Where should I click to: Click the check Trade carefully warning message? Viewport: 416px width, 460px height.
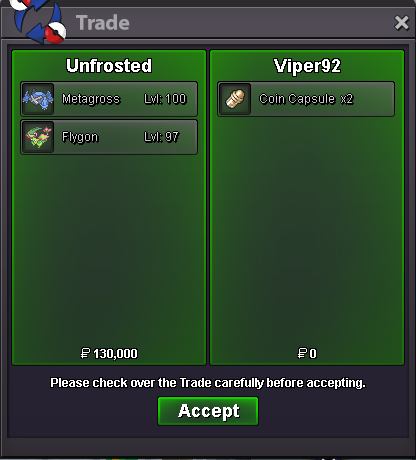coord(208,383)
